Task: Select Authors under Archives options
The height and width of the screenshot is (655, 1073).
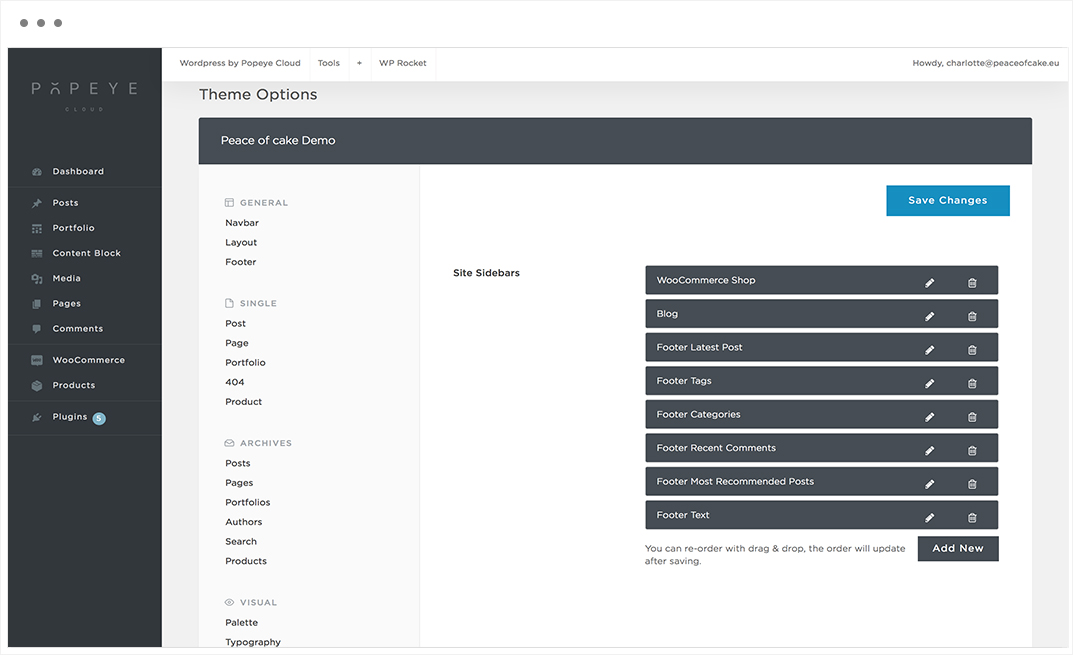Action: pos(244,522)
